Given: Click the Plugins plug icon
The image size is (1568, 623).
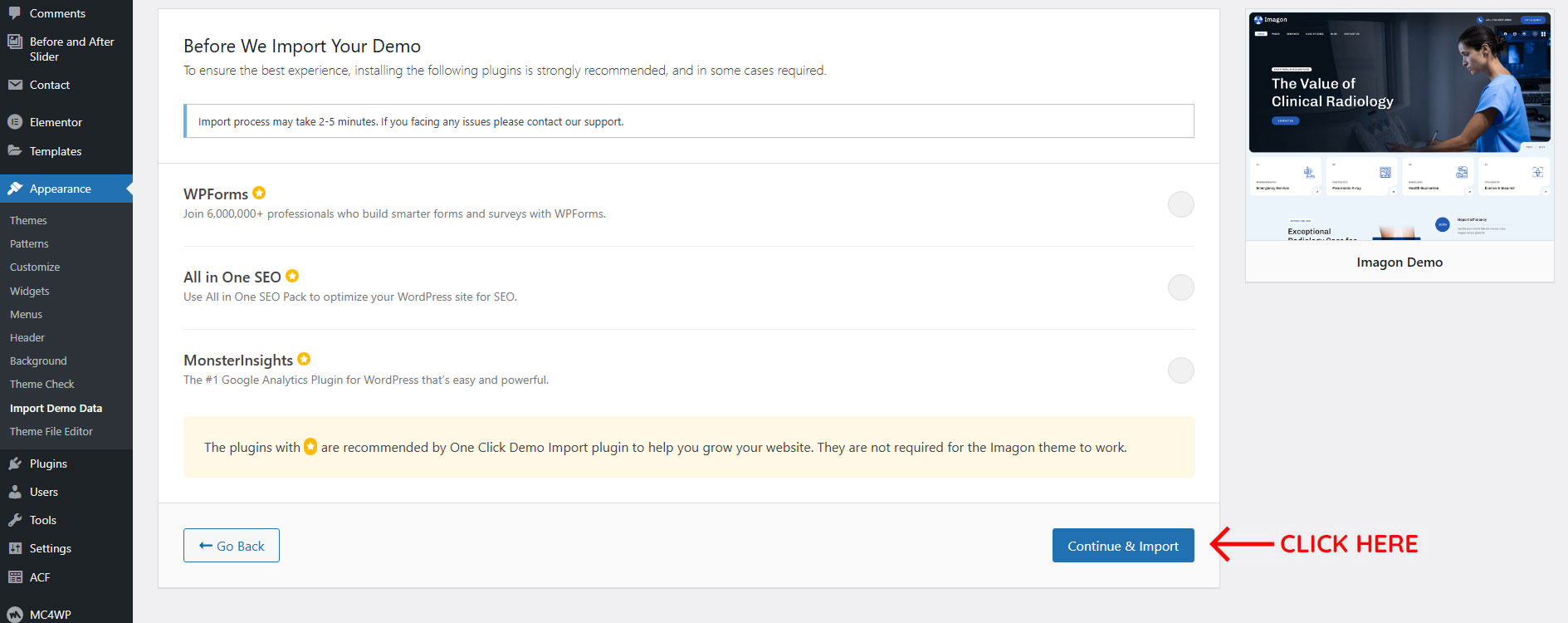Looking at the screenshot, I should [15, 464].
